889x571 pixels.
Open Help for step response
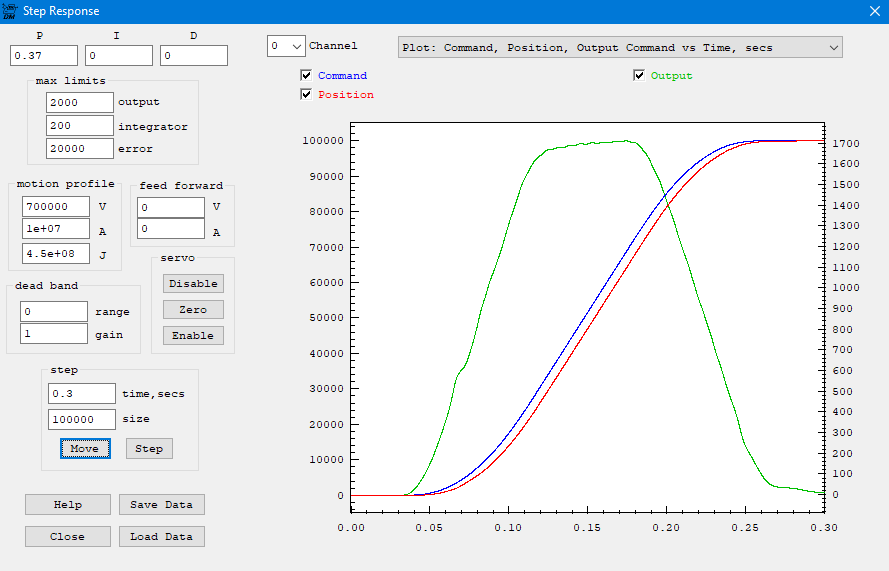pyautogui.click(x=68, y=505)
